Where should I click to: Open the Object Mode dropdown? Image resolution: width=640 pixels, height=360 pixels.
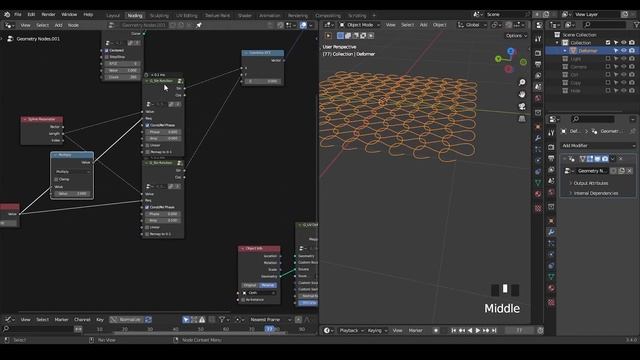[x=360, y=25]
